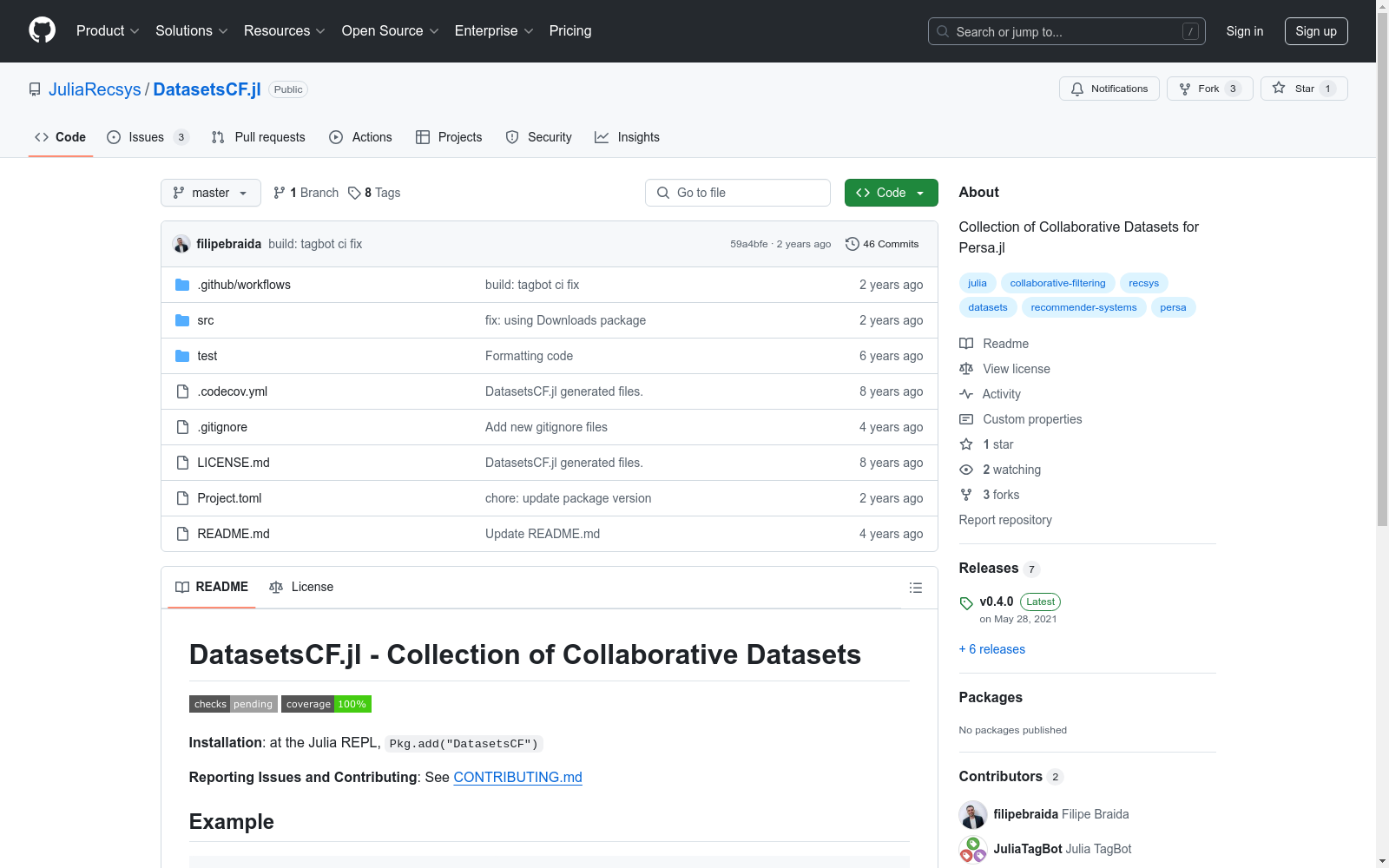Click the license scale icon in About

click(x=966, y=369)
